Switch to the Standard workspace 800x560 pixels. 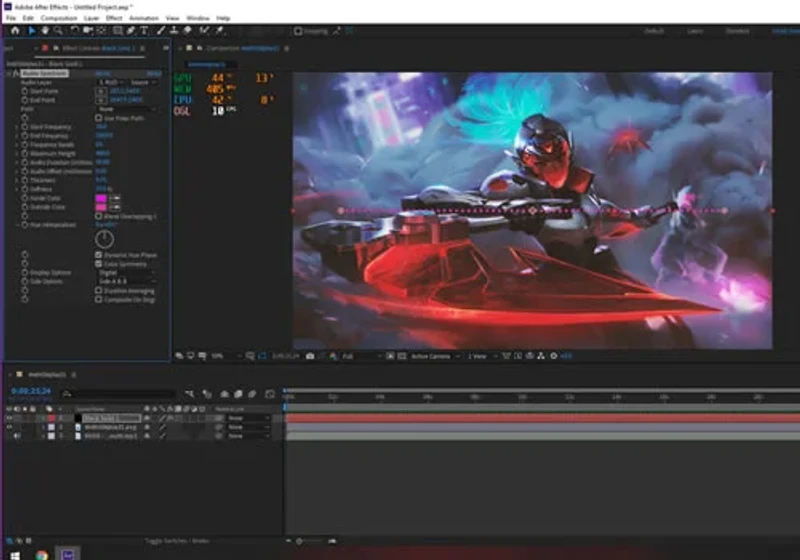737,31
